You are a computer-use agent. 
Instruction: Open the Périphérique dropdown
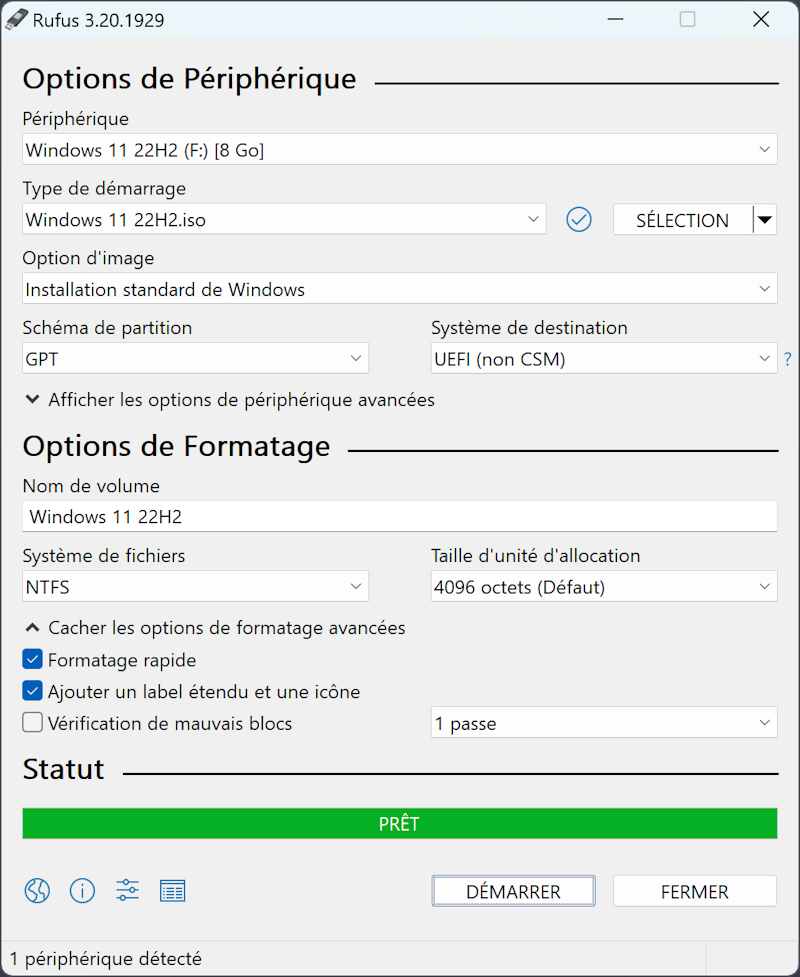click(x=399, y=150)
